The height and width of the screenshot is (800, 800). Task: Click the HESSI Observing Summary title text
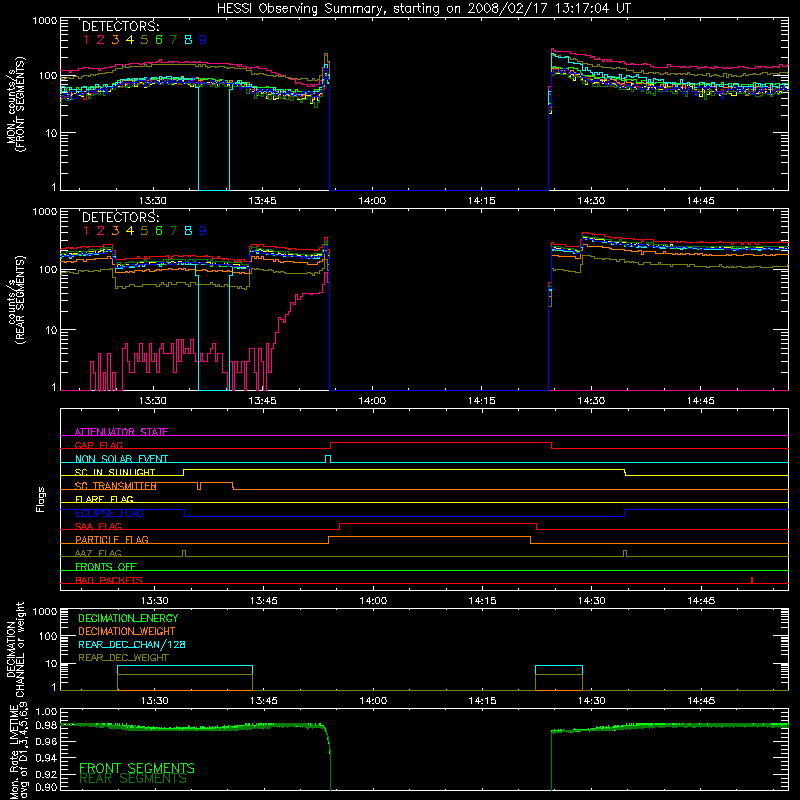424,9
